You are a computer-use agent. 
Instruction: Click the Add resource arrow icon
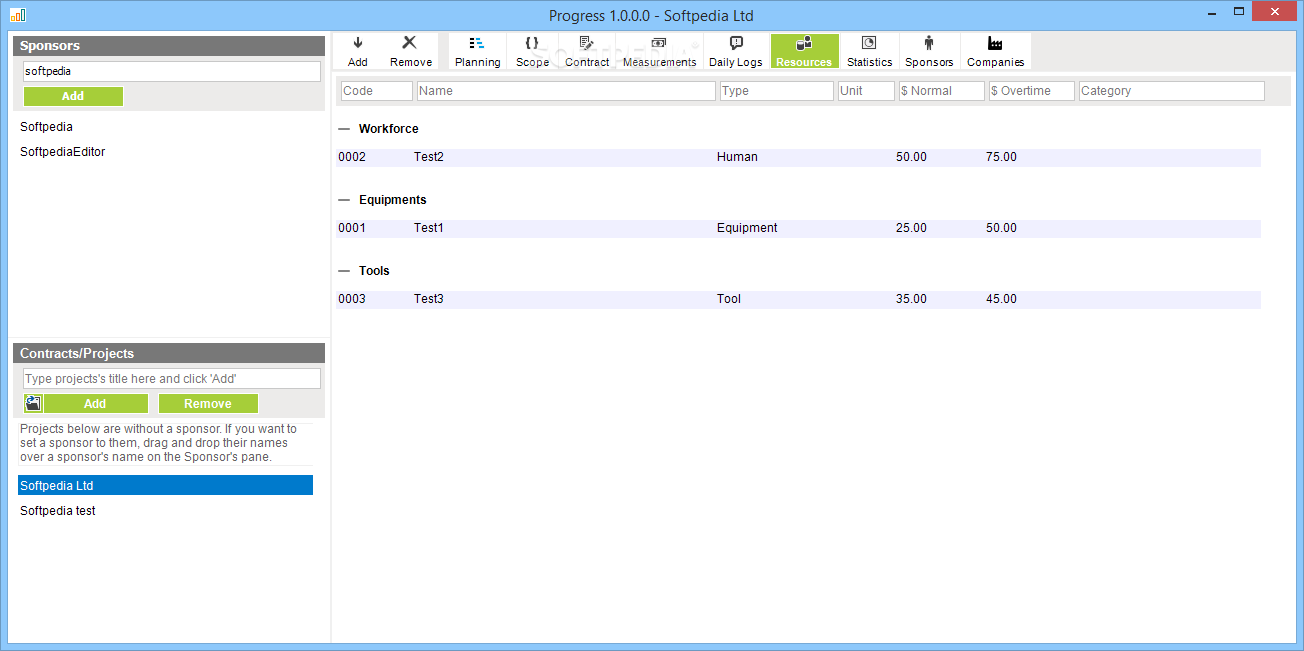coord(358,43)
